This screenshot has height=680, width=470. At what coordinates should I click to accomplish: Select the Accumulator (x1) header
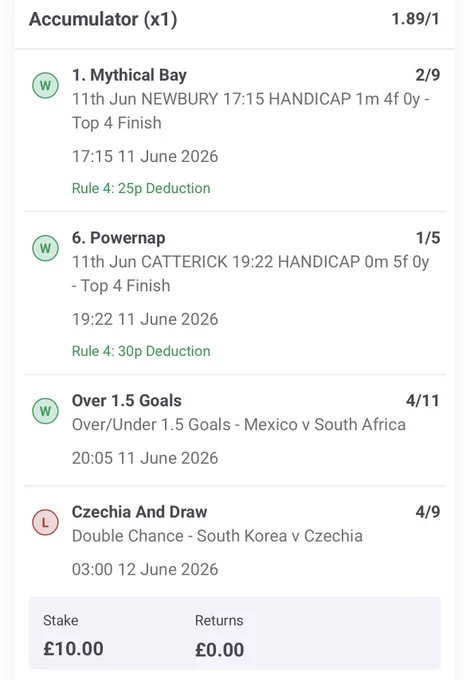pos(103,20)
